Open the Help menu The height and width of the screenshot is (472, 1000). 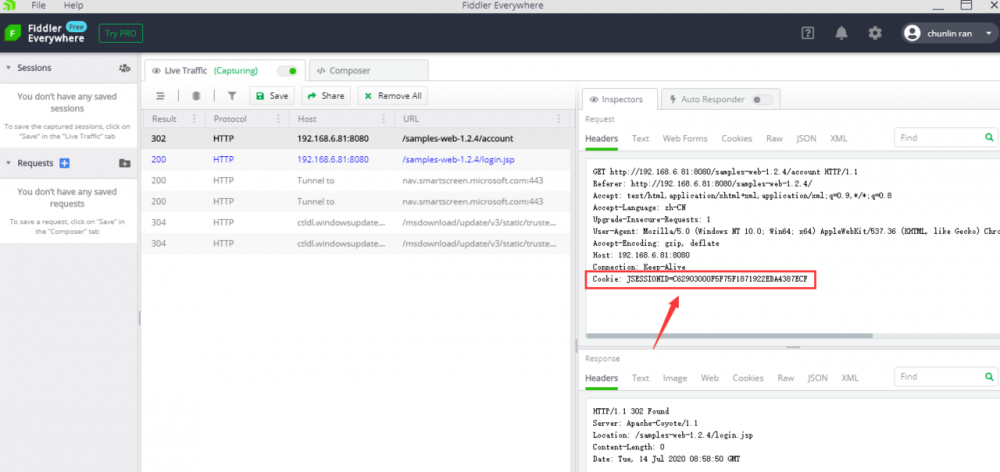pos(73,6)
